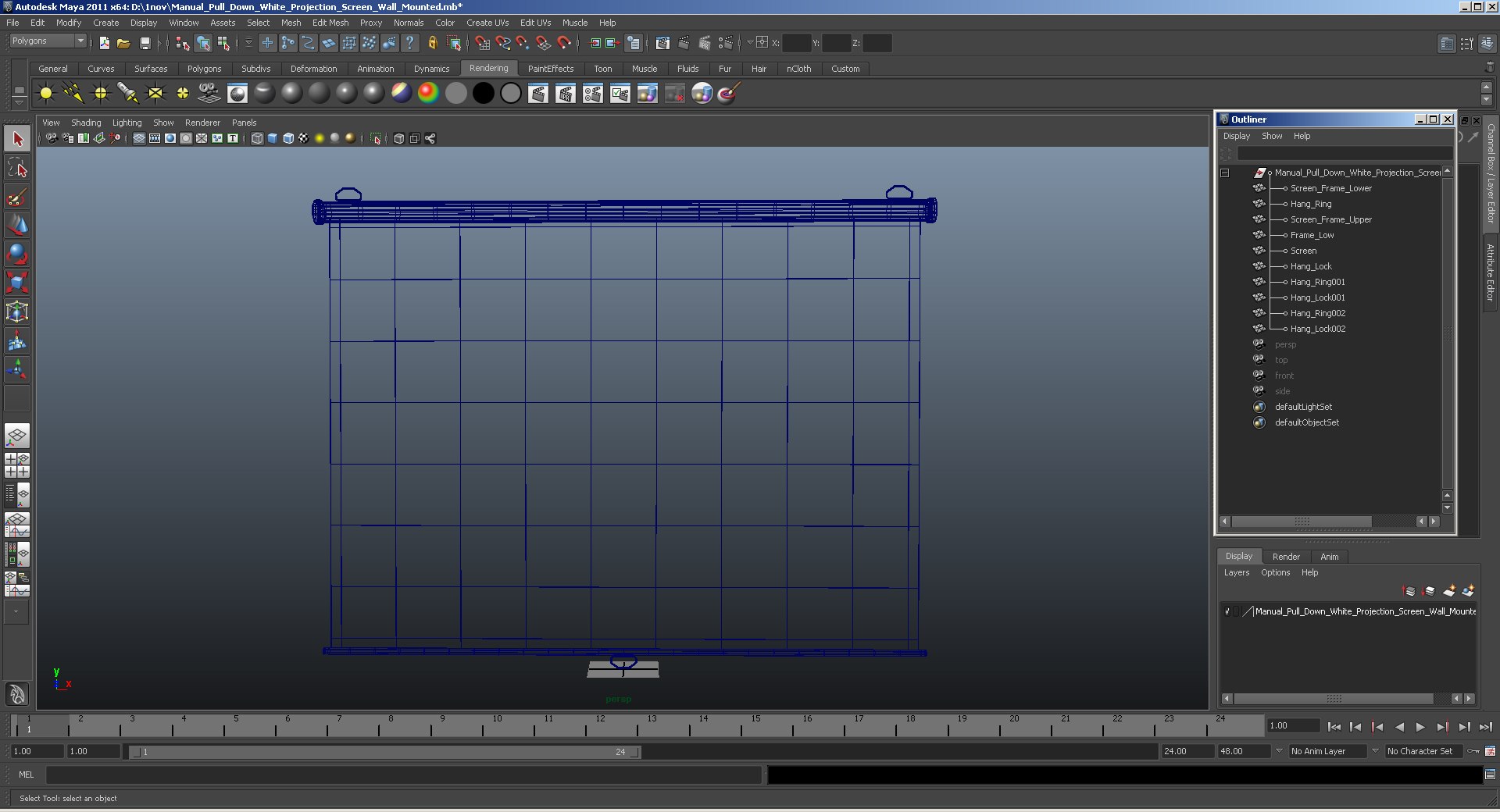Select the Scale tool

tap(17, 282)
